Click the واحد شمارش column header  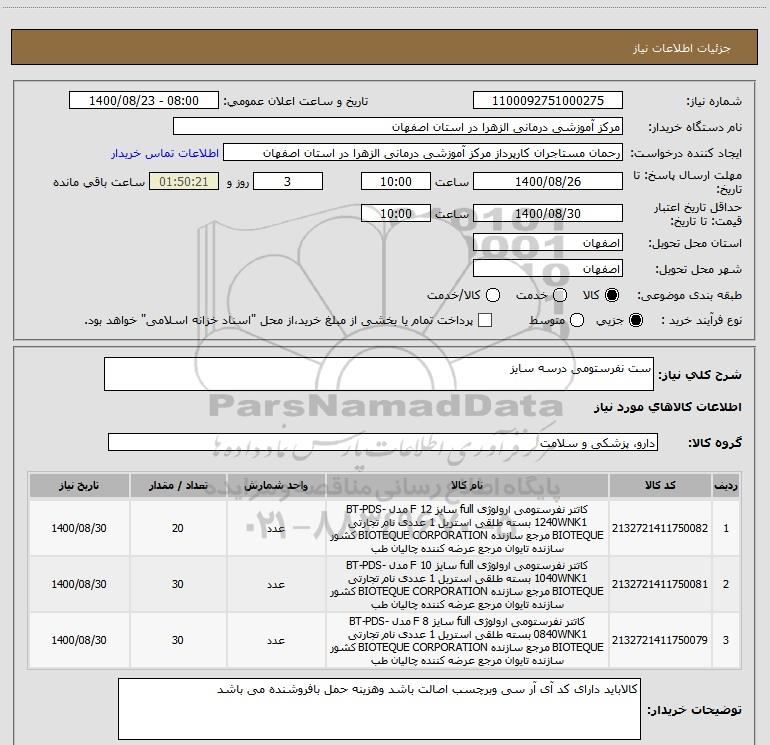pyautogui.click(x=276, y=485)
